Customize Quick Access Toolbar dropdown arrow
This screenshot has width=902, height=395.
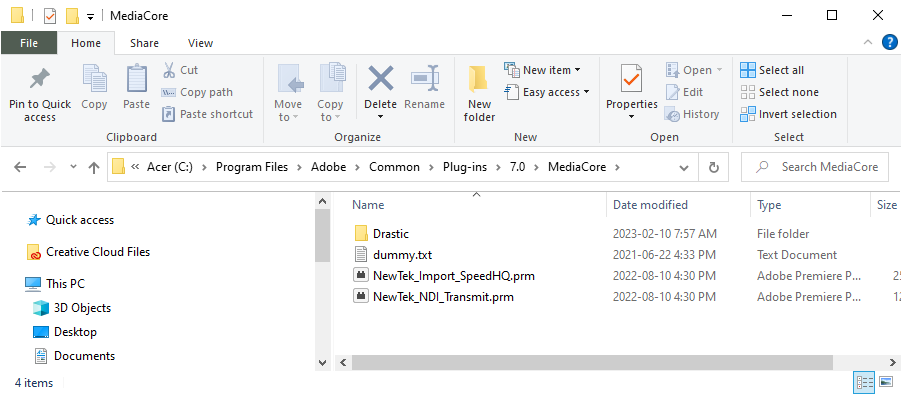[90, 16]
